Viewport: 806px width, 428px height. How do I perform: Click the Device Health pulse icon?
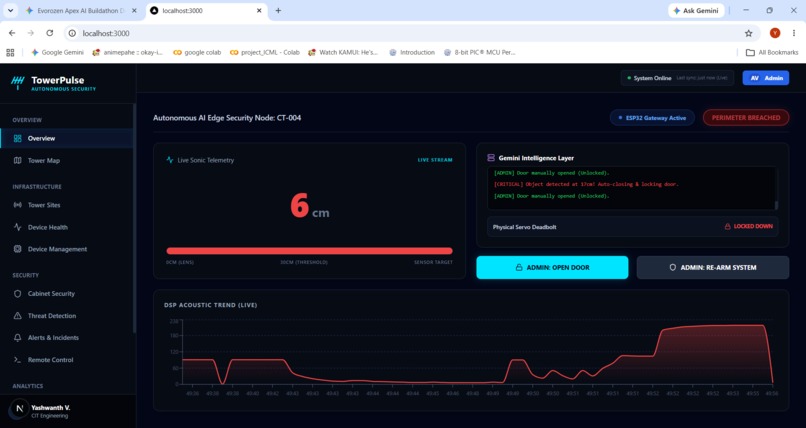(x=17, y=227)
